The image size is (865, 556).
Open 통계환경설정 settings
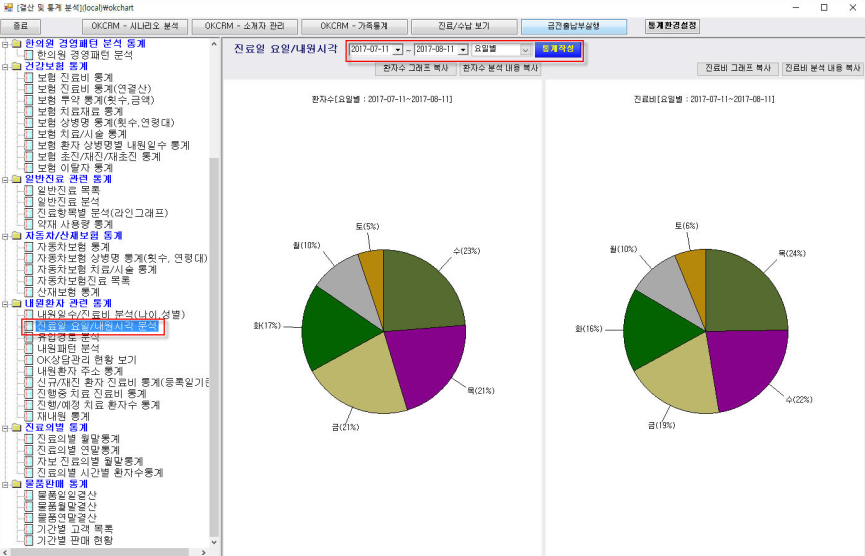(x=672, y=25)
